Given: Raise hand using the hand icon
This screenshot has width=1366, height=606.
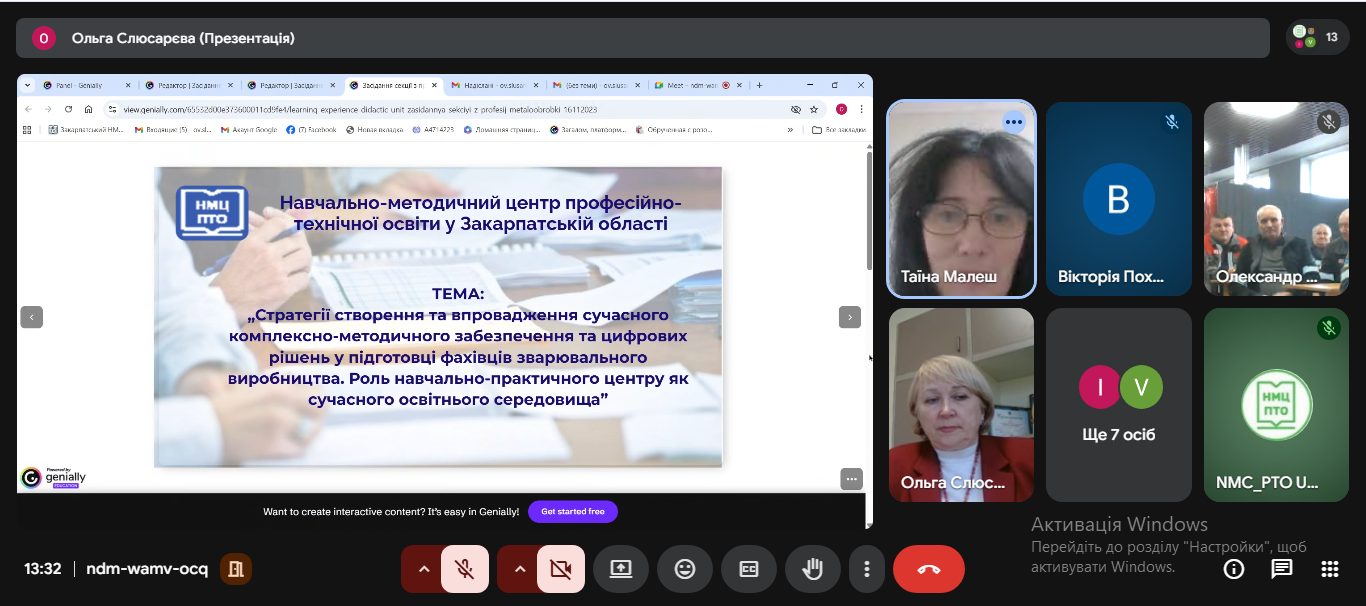Looking at the screenshot, I should [813, 569].
